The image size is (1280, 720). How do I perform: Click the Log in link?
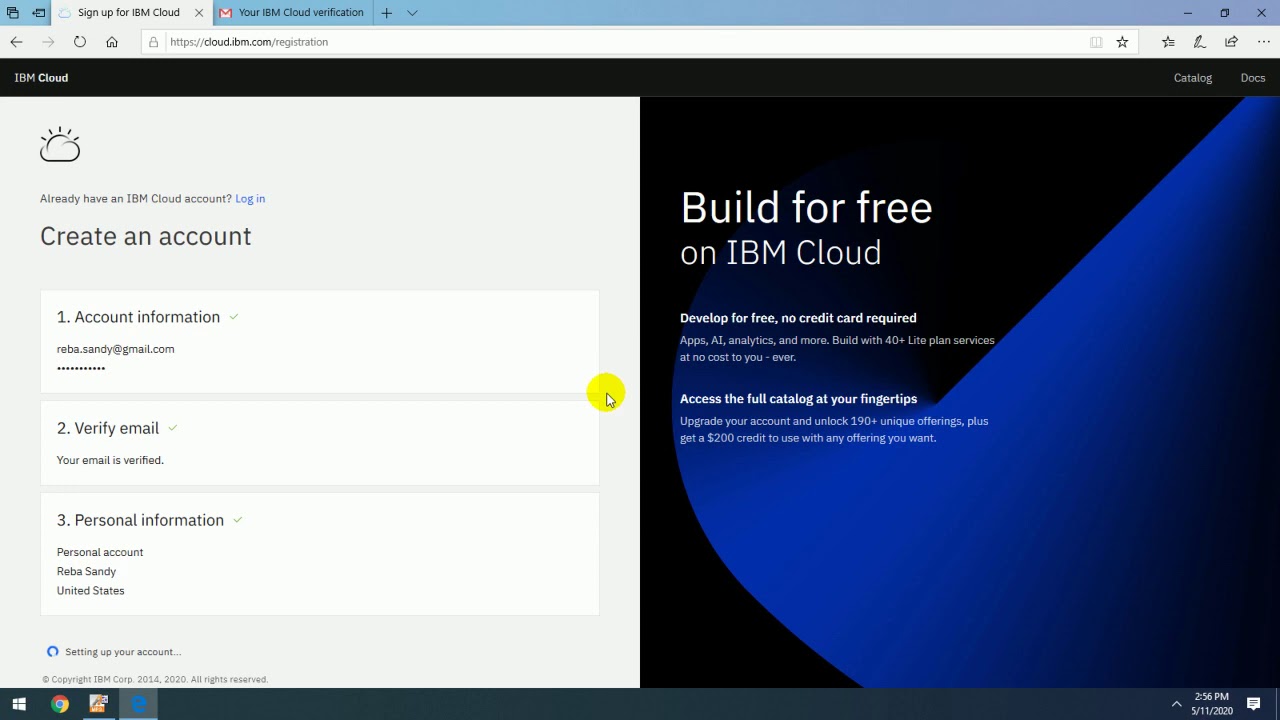pos(250,199)
